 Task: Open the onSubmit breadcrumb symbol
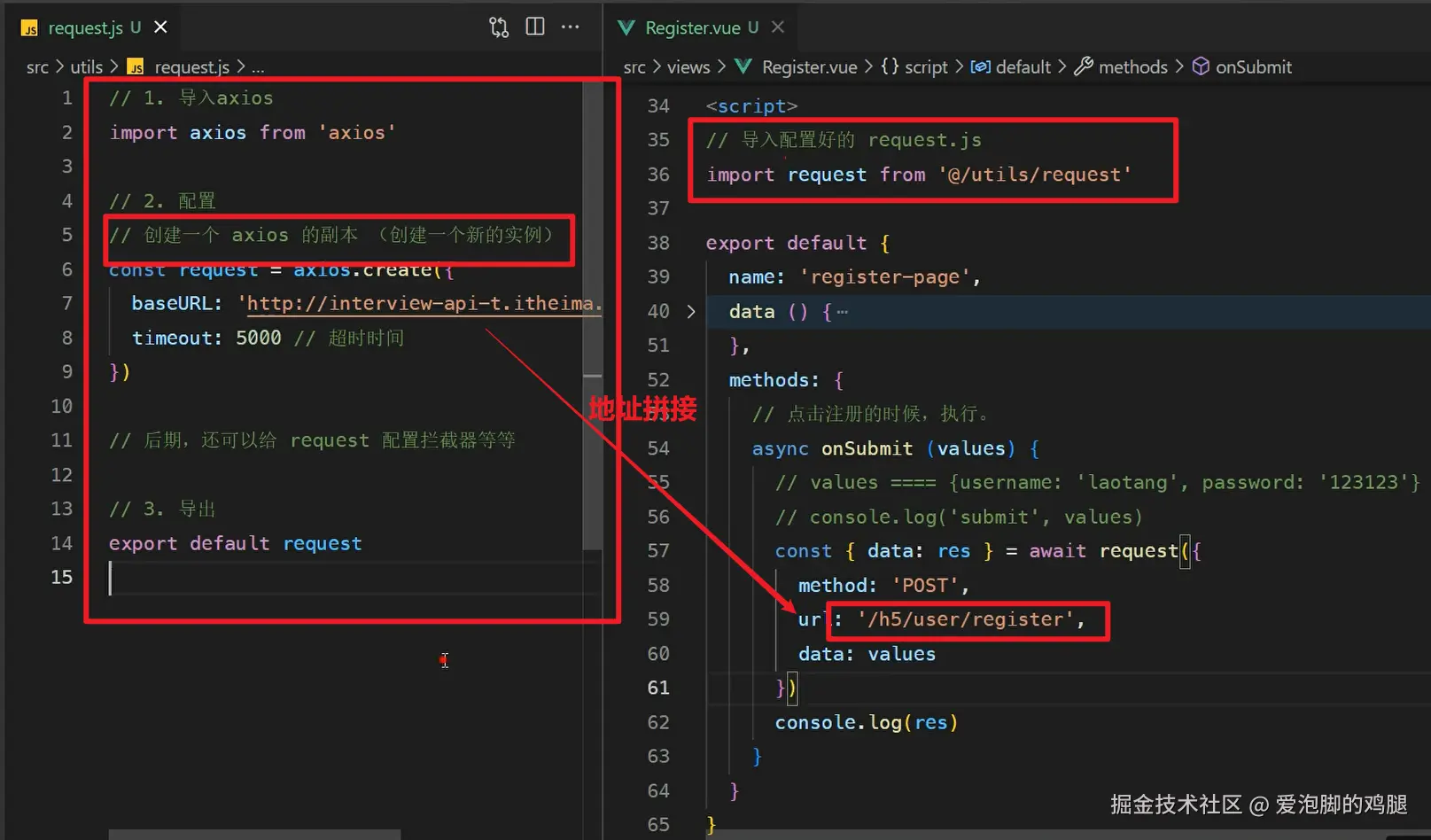pos(1242,67)
